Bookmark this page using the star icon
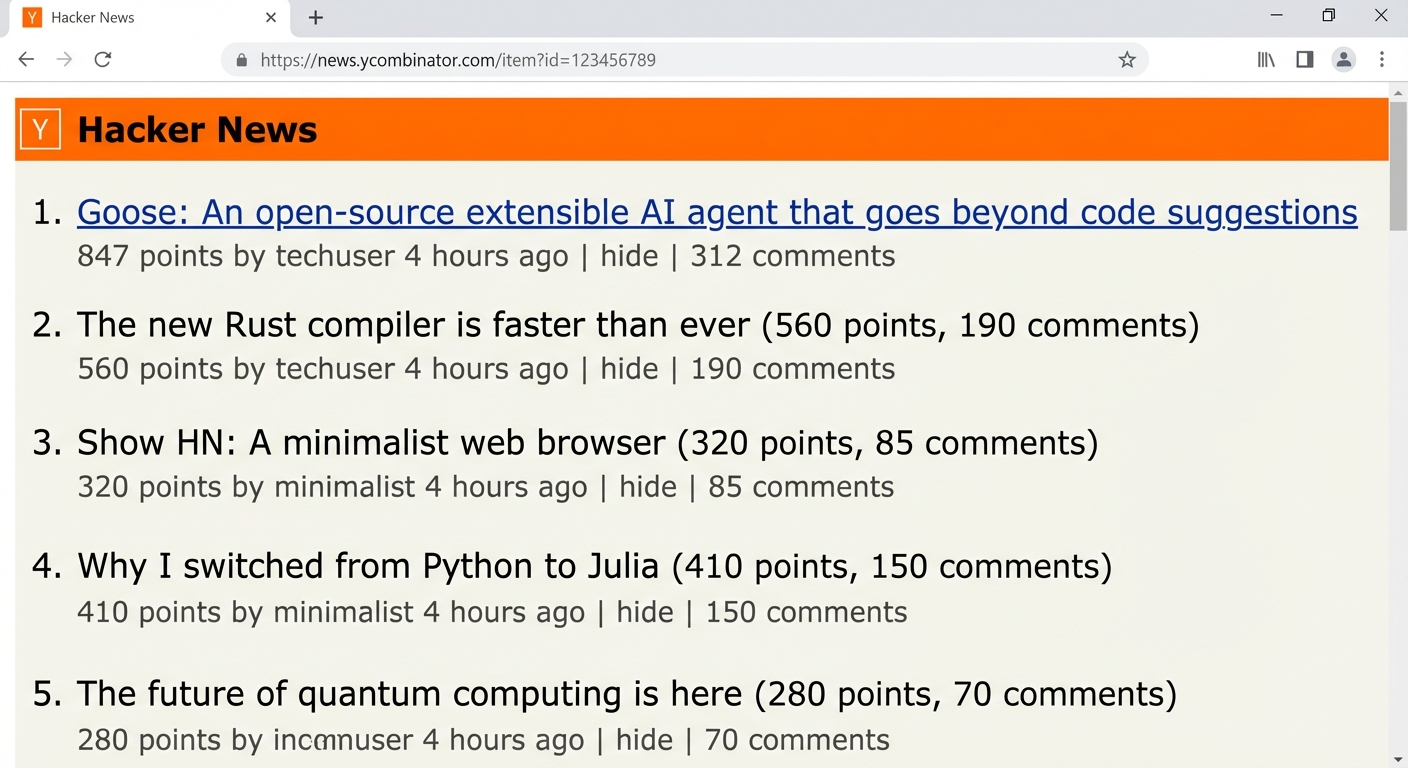Screen dimensions: 1408x768 1127,60
